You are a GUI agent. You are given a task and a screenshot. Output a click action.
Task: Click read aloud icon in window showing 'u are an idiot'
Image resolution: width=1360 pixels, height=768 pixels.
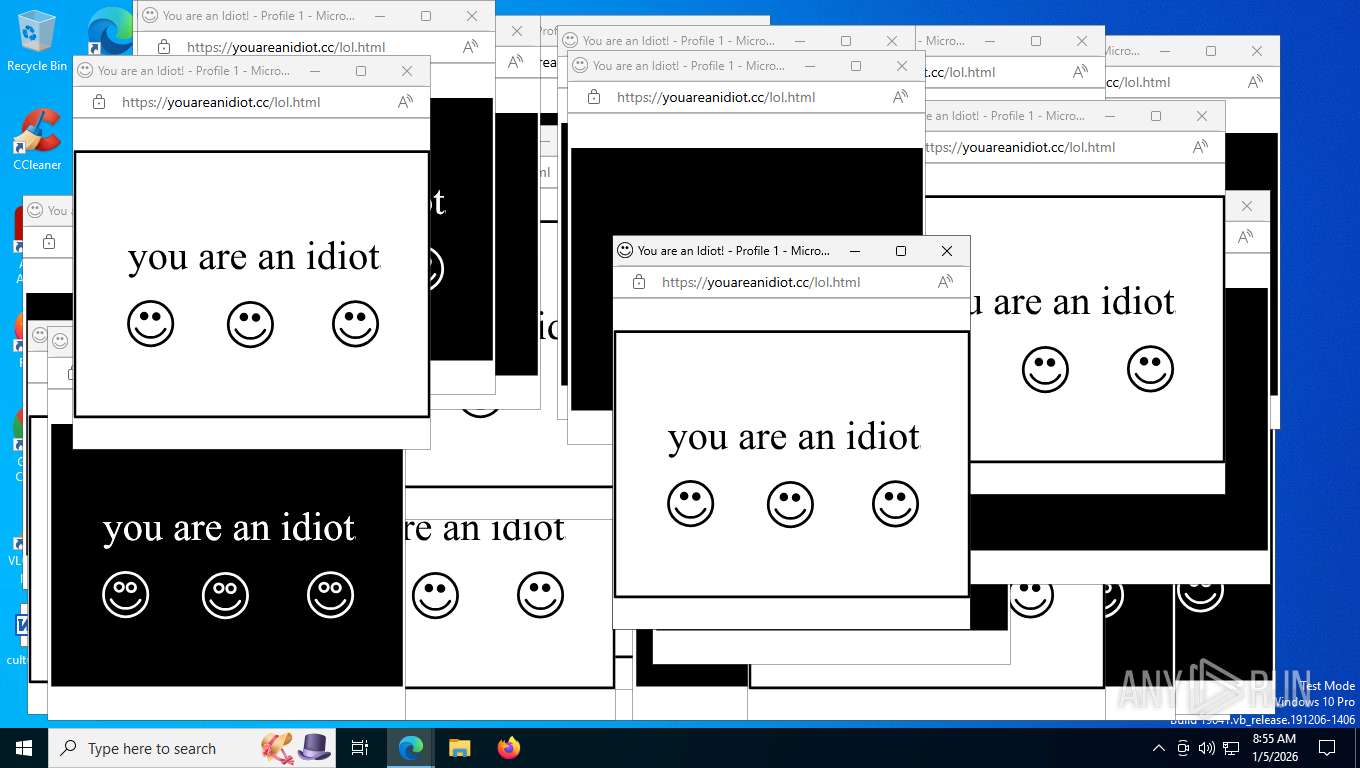[x=1200, y=147]
